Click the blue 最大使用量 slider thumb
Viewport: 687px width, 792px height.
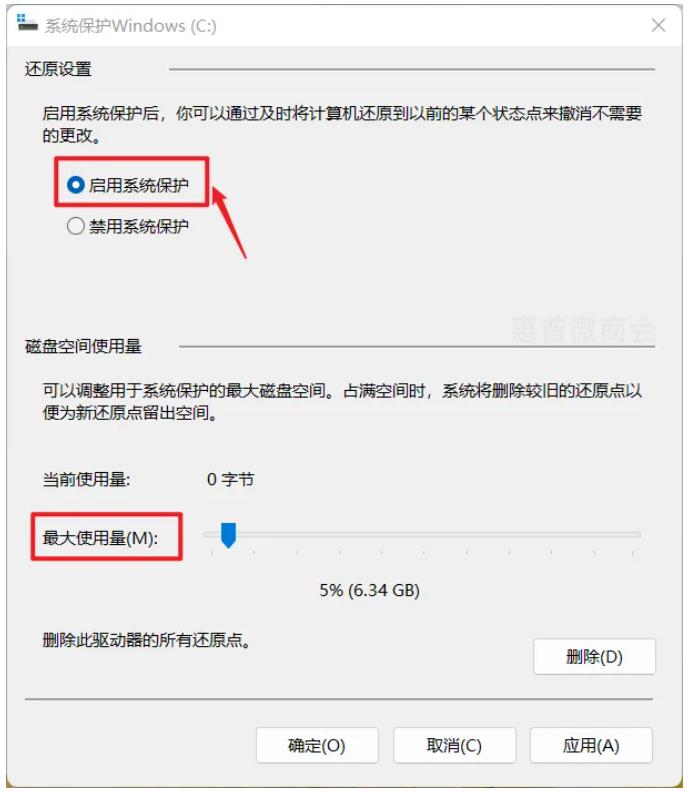(x=228, y=535)
